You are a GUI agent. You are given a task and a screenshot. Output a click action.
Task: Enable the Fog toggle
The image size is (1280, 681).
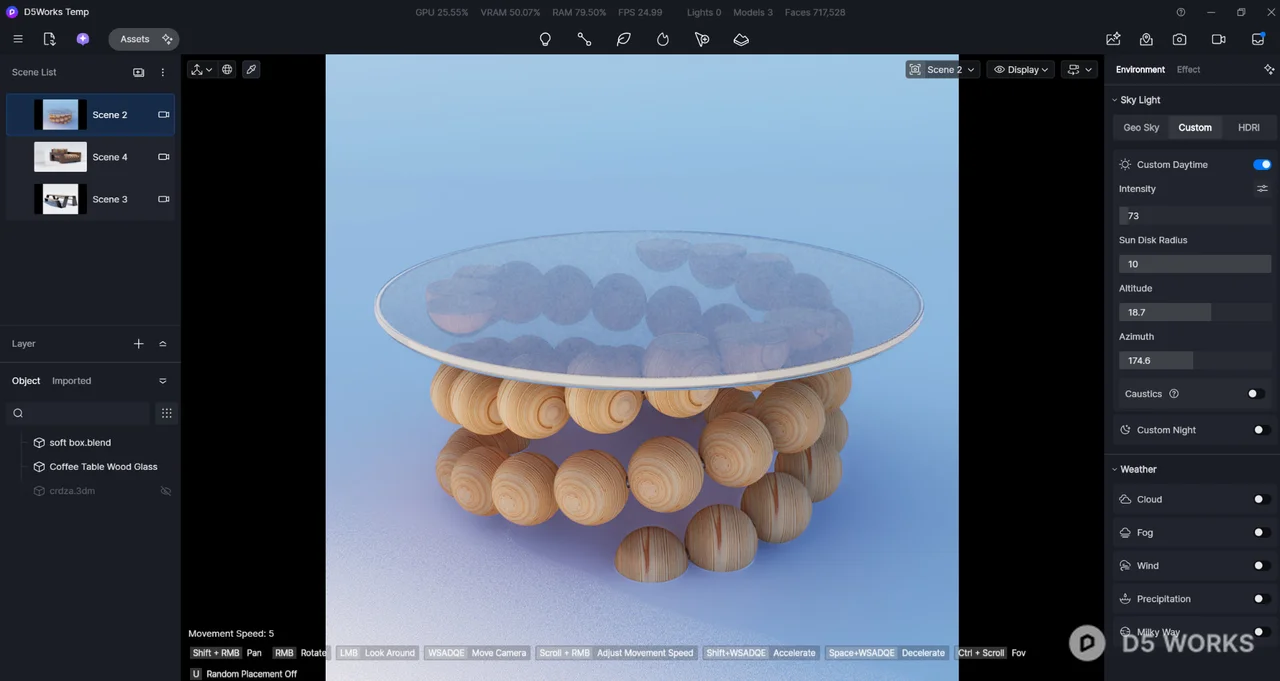click(1262, 533)
